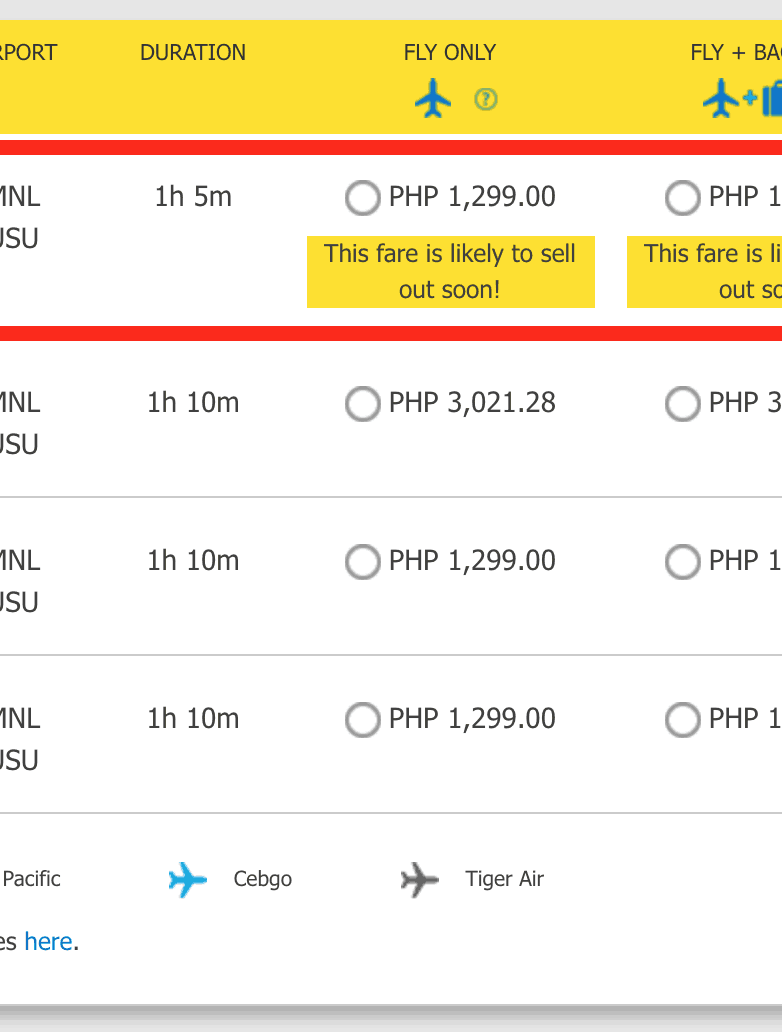Viewport: 782px width, 1032px height.
Task: Click the DURATION column header
Action: [x=193, y=53]
